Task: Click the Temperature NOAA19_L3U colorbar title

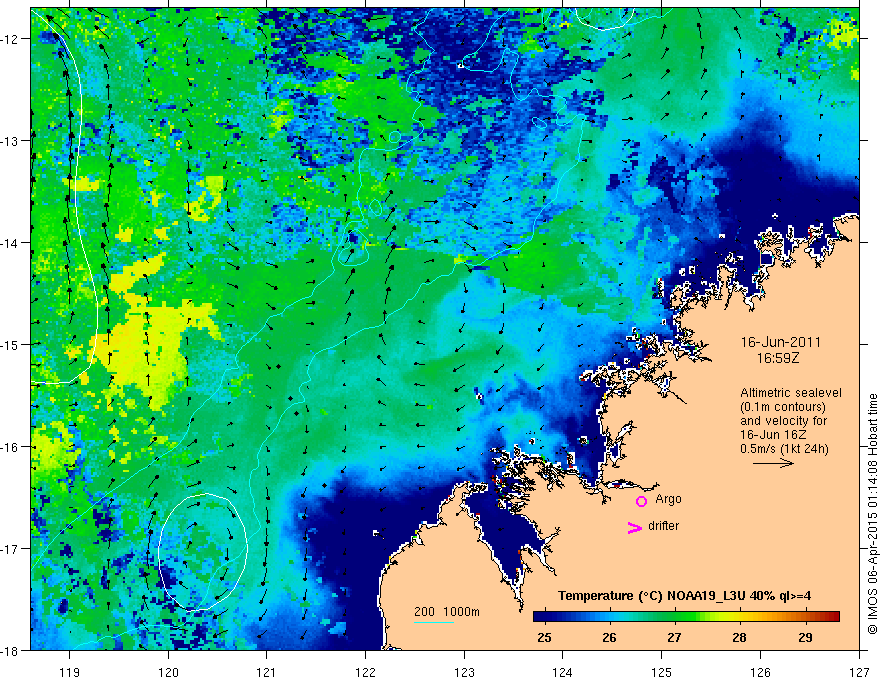Action: point(684,596)
